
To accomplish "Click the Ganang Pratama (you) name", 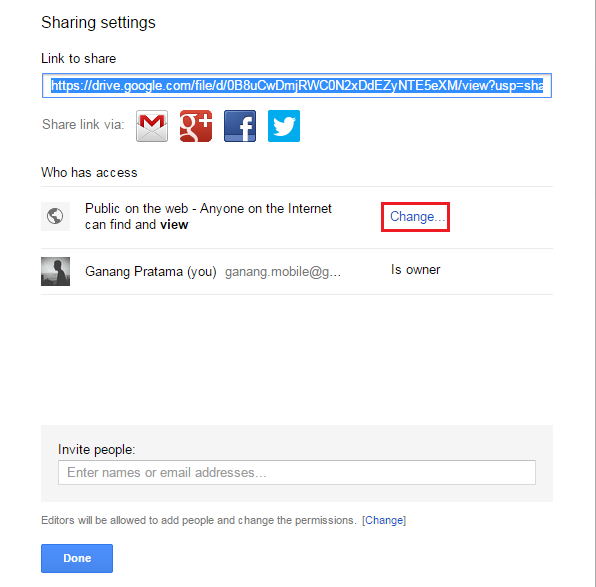I will click(151, 272).
